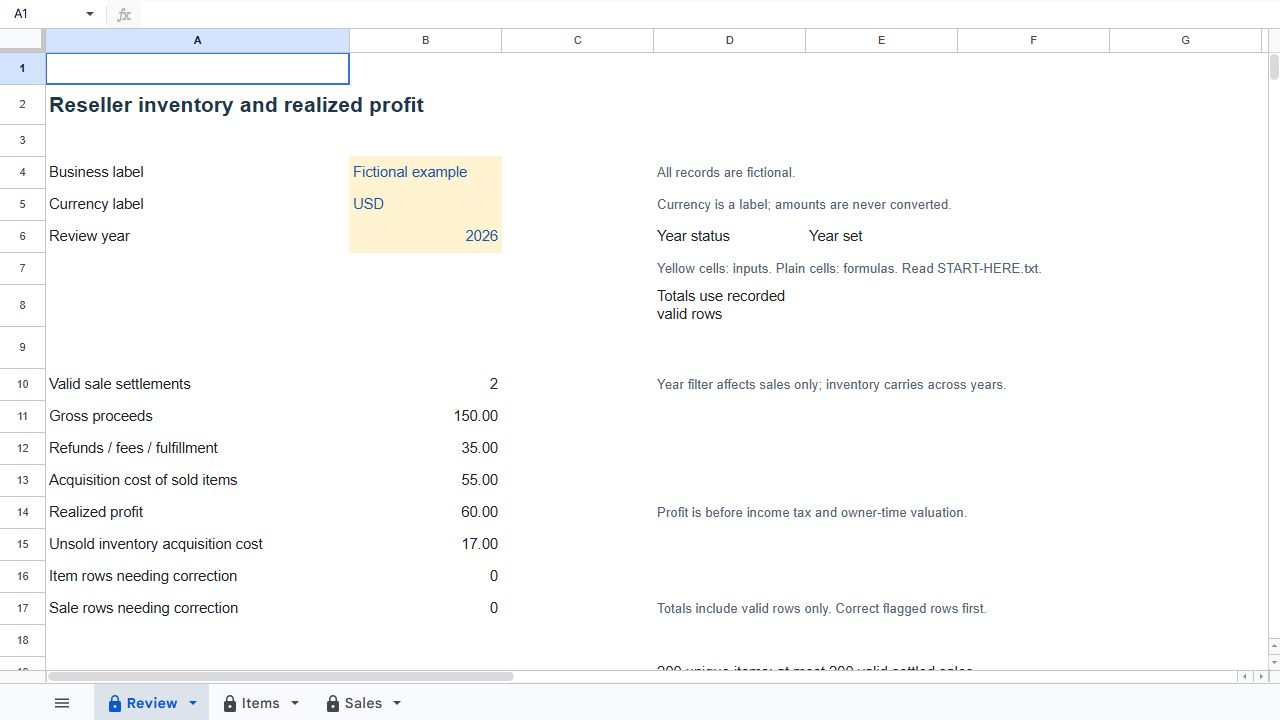Click the select-all corner box

[x=22, y=40]
